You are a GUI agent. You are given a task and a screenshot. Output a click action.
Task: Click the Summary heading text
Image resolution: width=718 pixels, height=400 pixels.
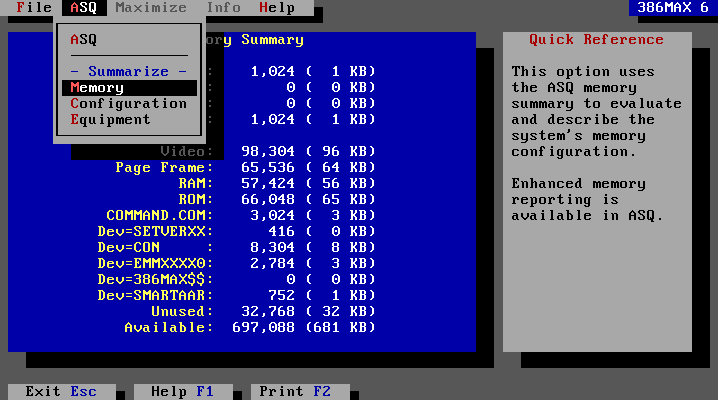click(272, 40)
